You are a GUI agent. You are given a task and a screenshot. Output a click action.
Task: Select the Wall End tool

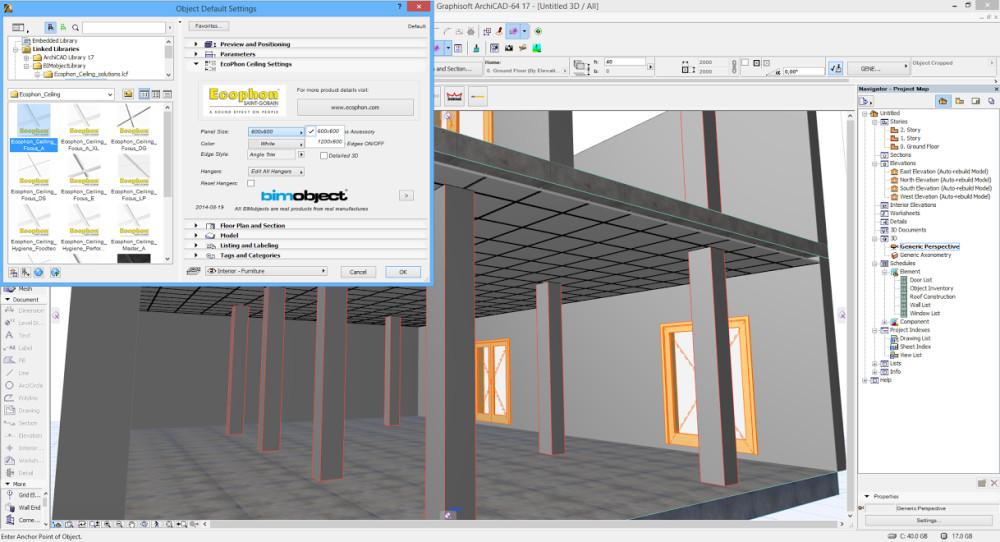pos(23,508)
